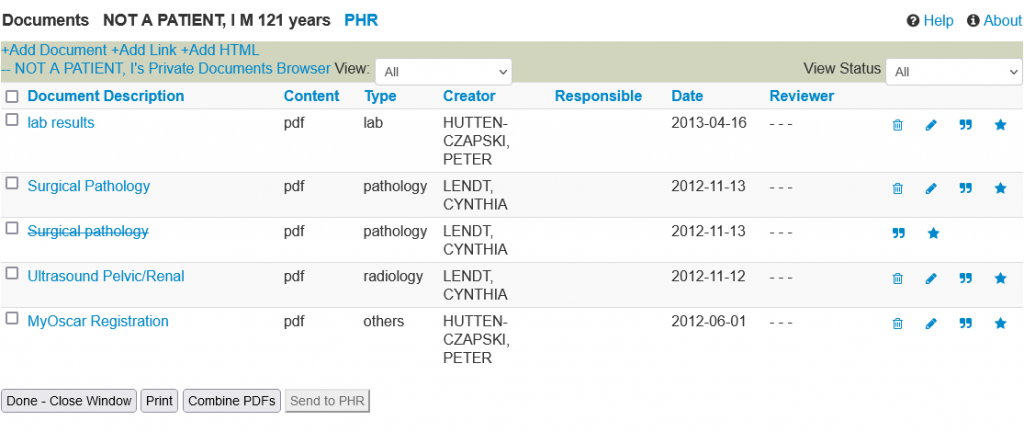The image size is (1024, 432).
Task: Delete the lab results document
Action: [897, 125]
